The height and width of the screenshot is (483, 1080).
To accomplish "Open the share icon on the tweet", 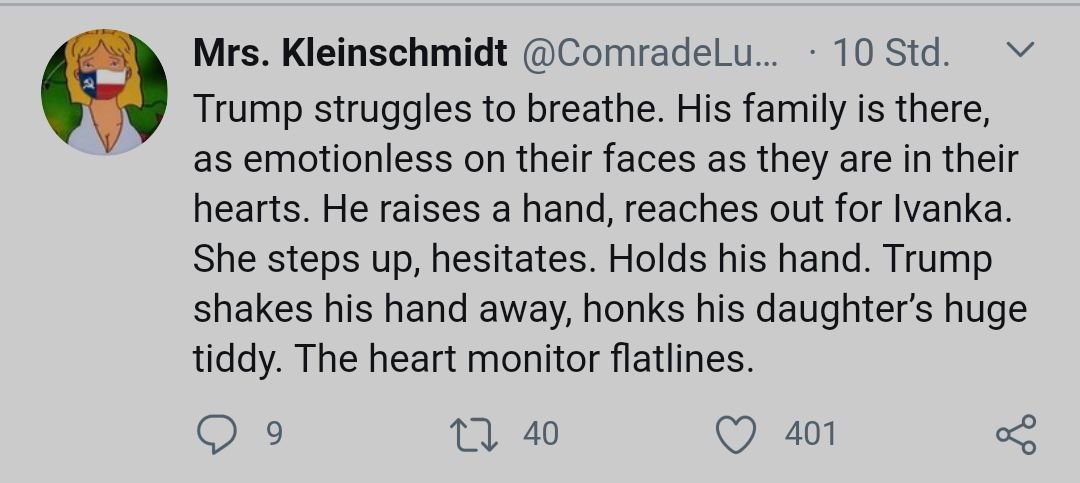I will pyautogui.click(x=1016, y=434).
